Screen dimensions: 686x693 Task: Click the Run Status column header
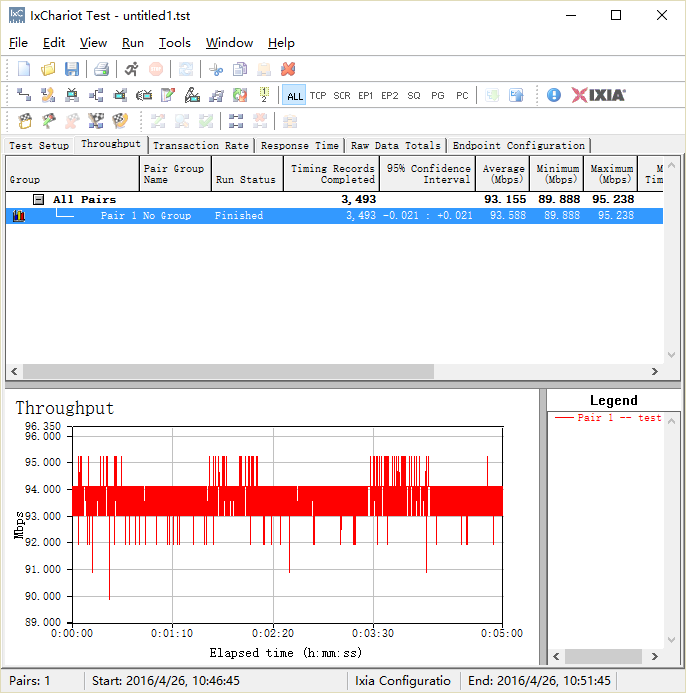click(247, 174)
